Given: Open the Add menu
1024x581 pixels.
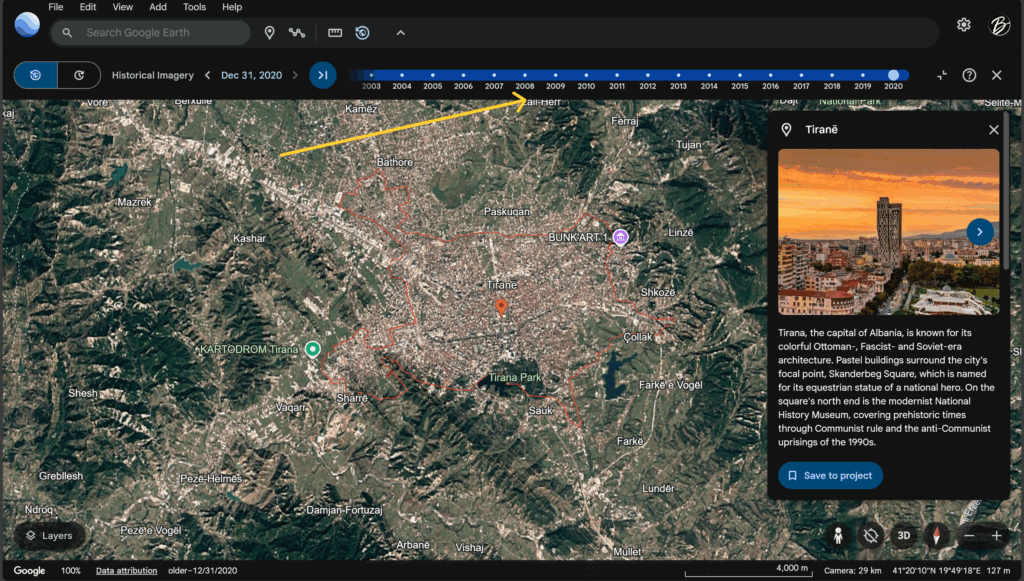Looking at the screenshot, I should pos(157,7).
